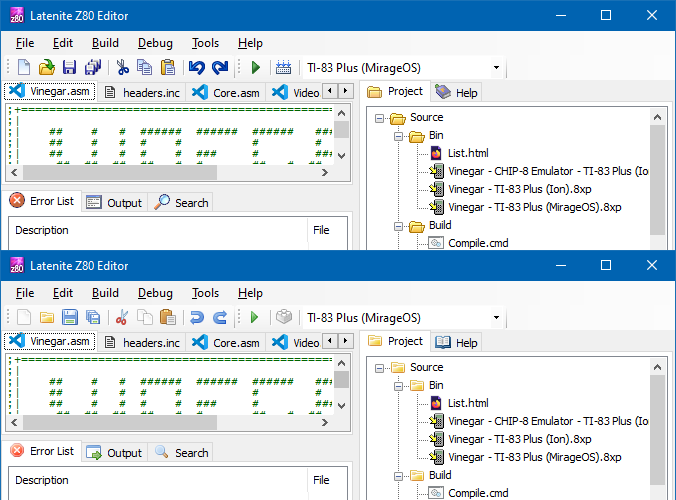The height and width of the screenshot is (500, 676).
Task: Open TI-83 Plus dropdown in bottom window
Action: pos(496,318)
